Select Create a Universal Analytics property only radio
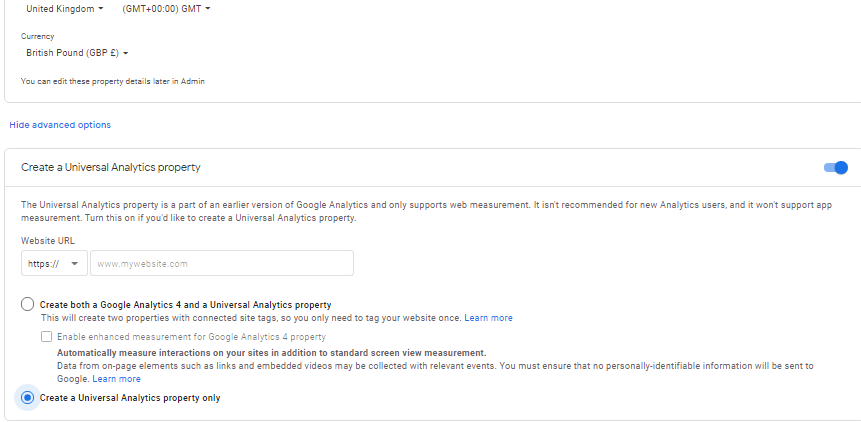861x423 pixels. pyautogui.click(x=28, y=398)
